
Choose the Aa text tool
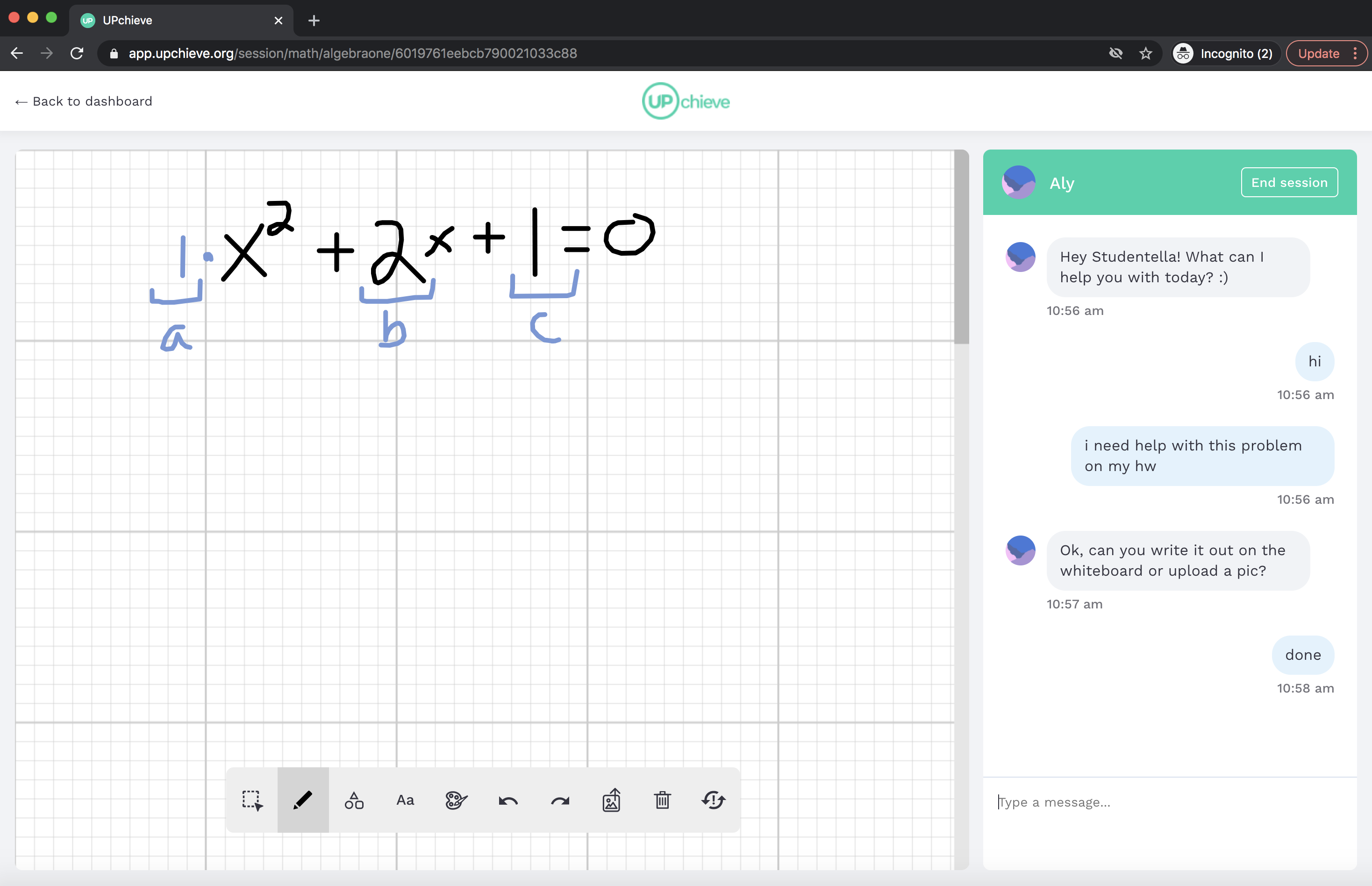[x=405, y=800]
